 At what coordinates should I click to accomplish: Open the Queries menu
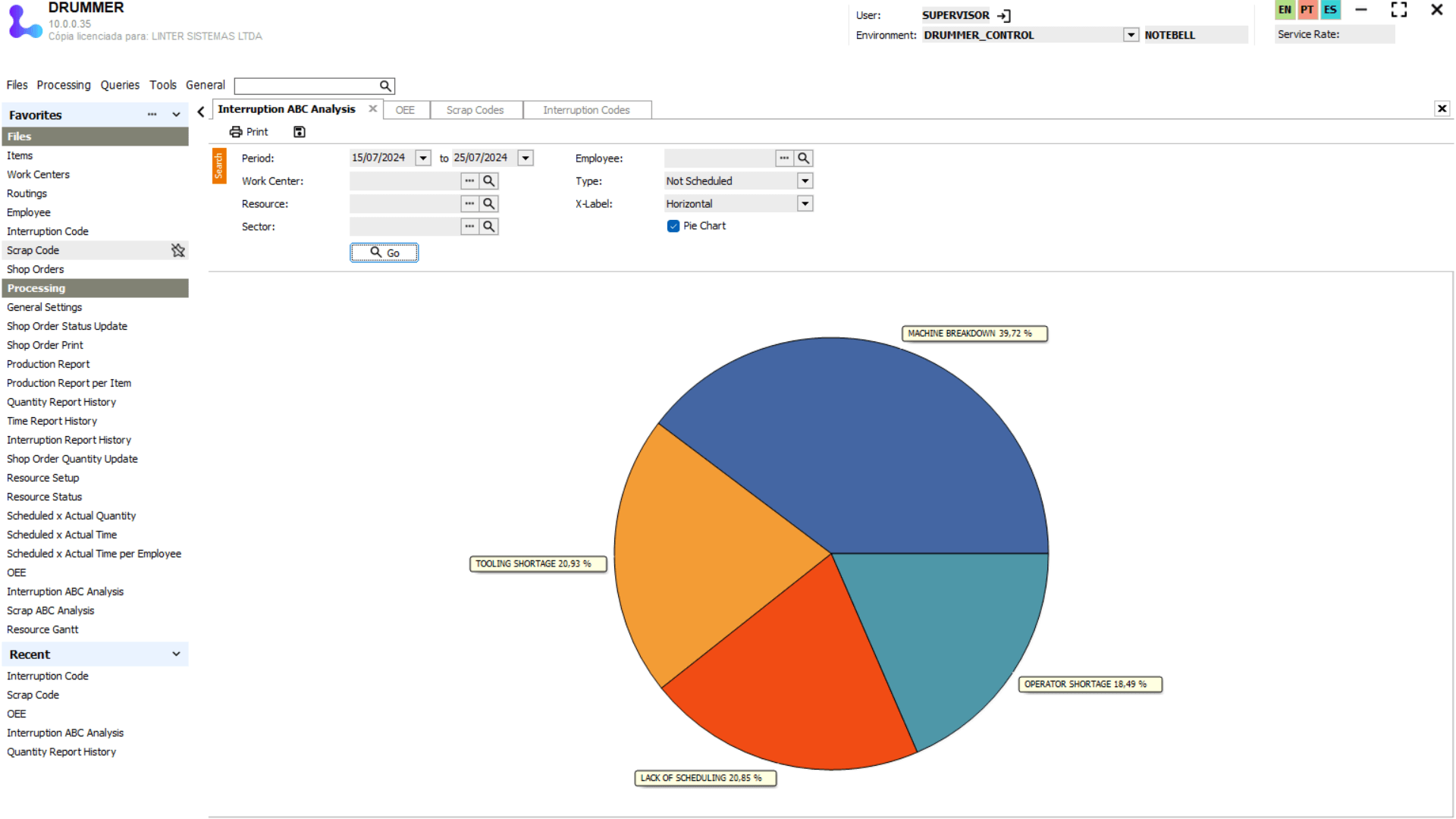point(120,85)
